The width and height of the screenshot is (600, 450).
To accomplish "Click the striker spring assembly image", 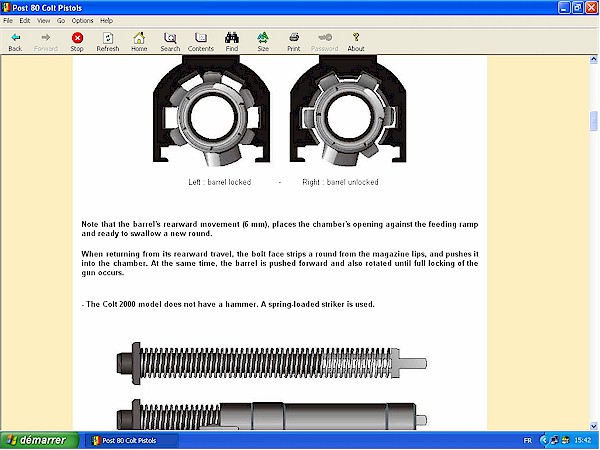I will pos(272,363).
